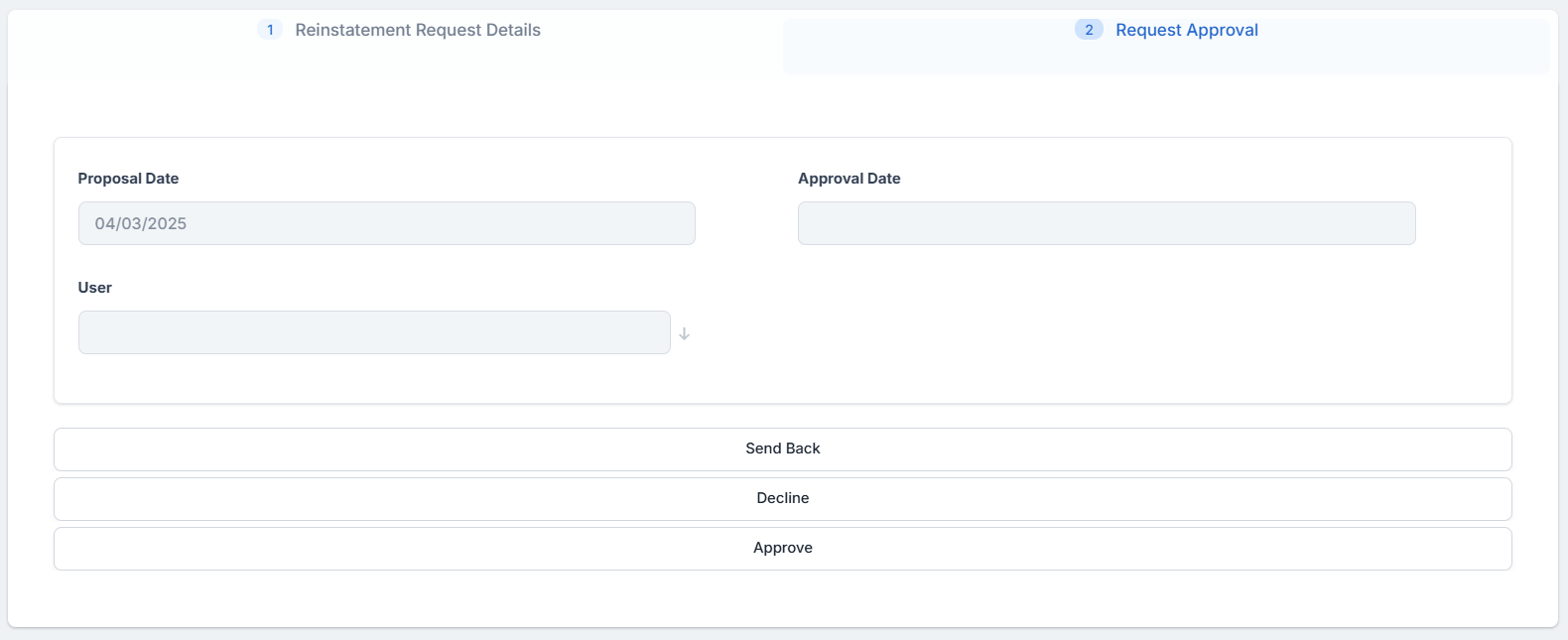Click the User field label
1568x640 pixels.
[95, 288]
